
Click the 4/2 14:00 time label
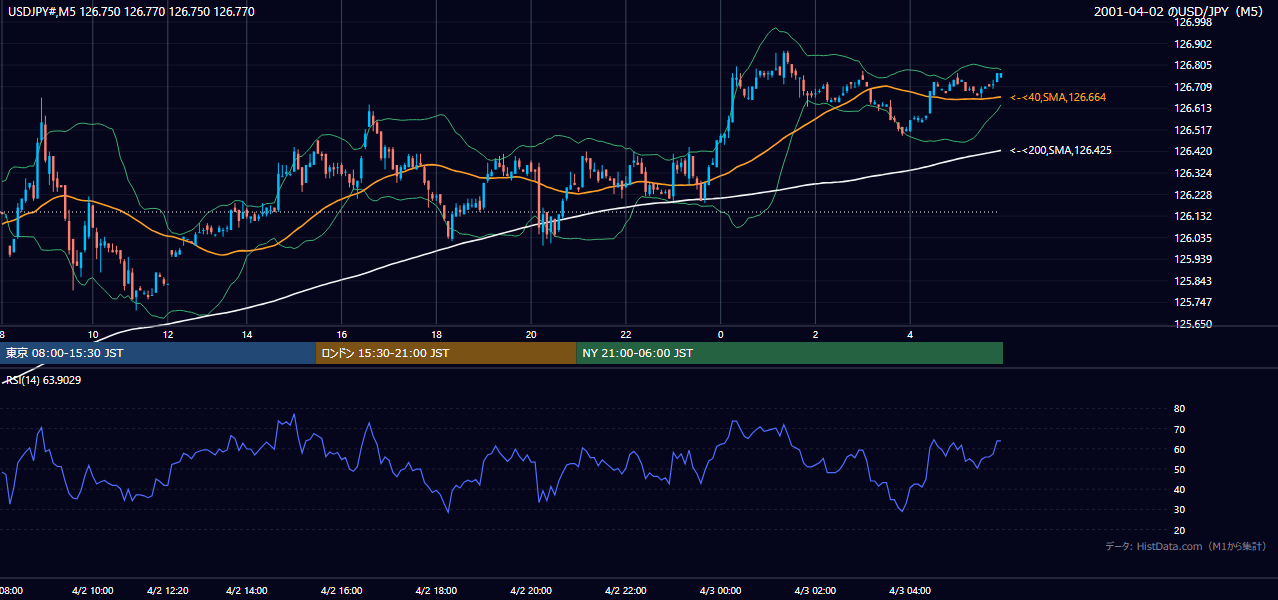[x=248, y=591]
